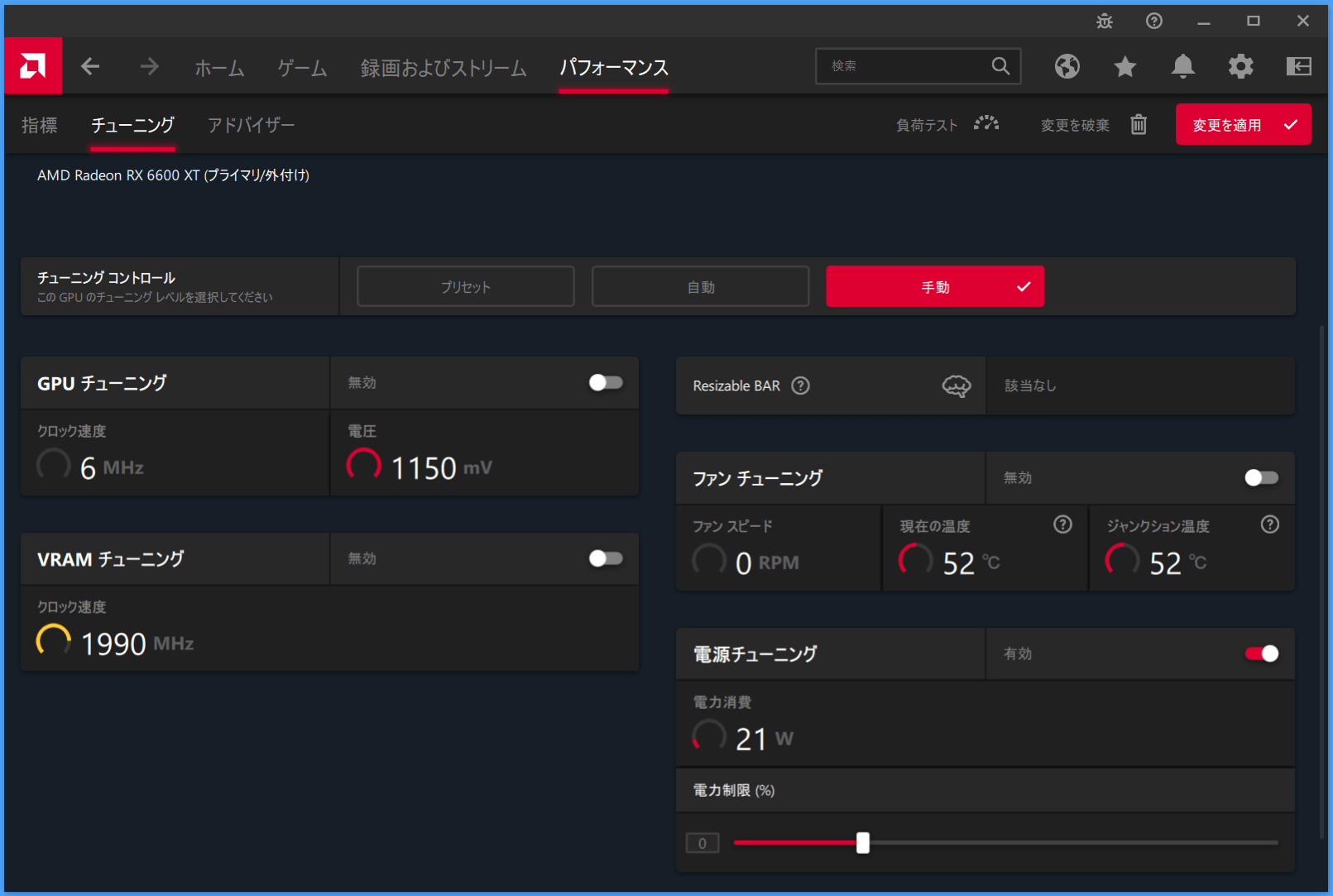Select the チューニング sub-tab

coord(132,125)
